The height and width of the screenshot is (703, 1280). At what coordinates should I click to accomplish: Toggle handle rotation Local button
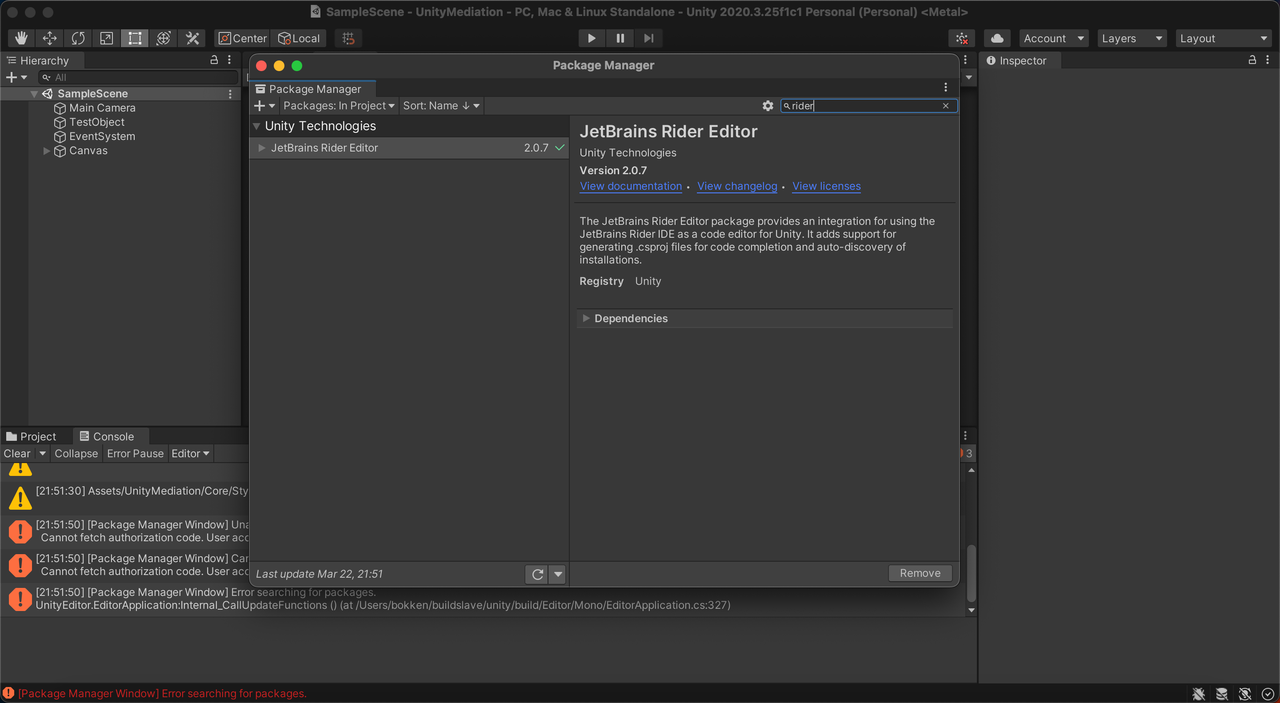pos(299,38)
